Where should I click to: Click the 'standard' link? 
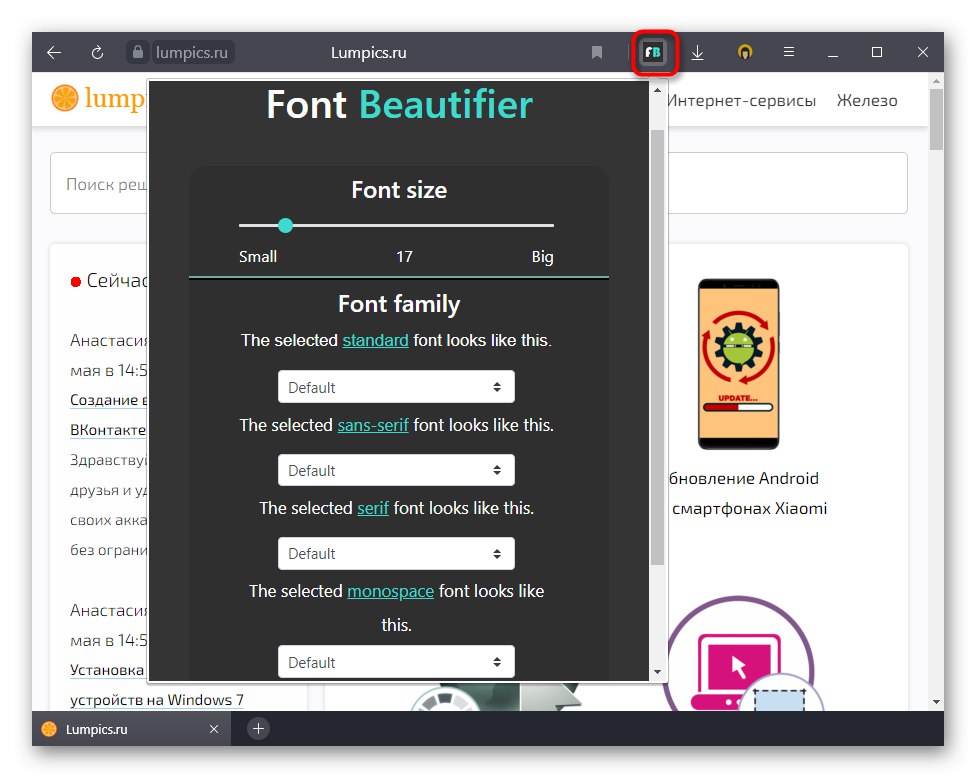[375, 340]
